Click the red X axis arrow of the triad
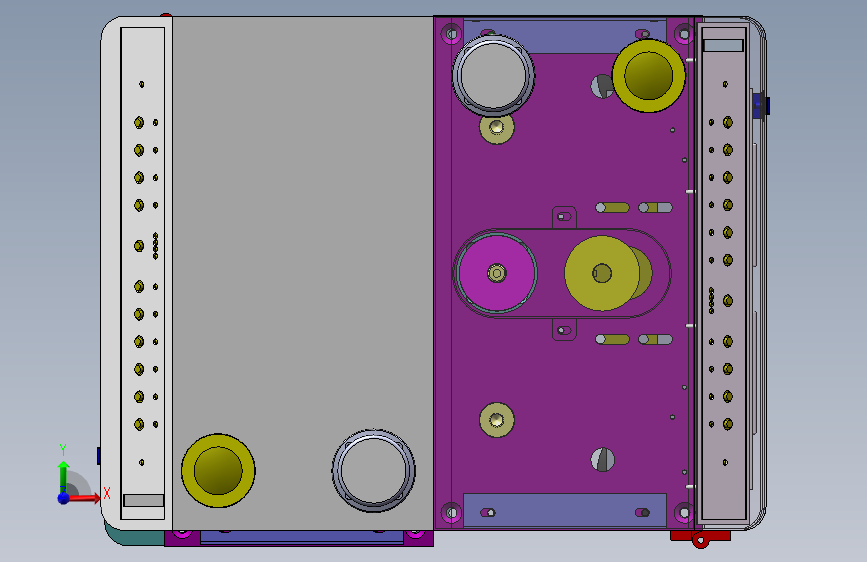Image resolution: width=867 pixels, height=562 pixels. pyautogui.click(x=84, y=499)
